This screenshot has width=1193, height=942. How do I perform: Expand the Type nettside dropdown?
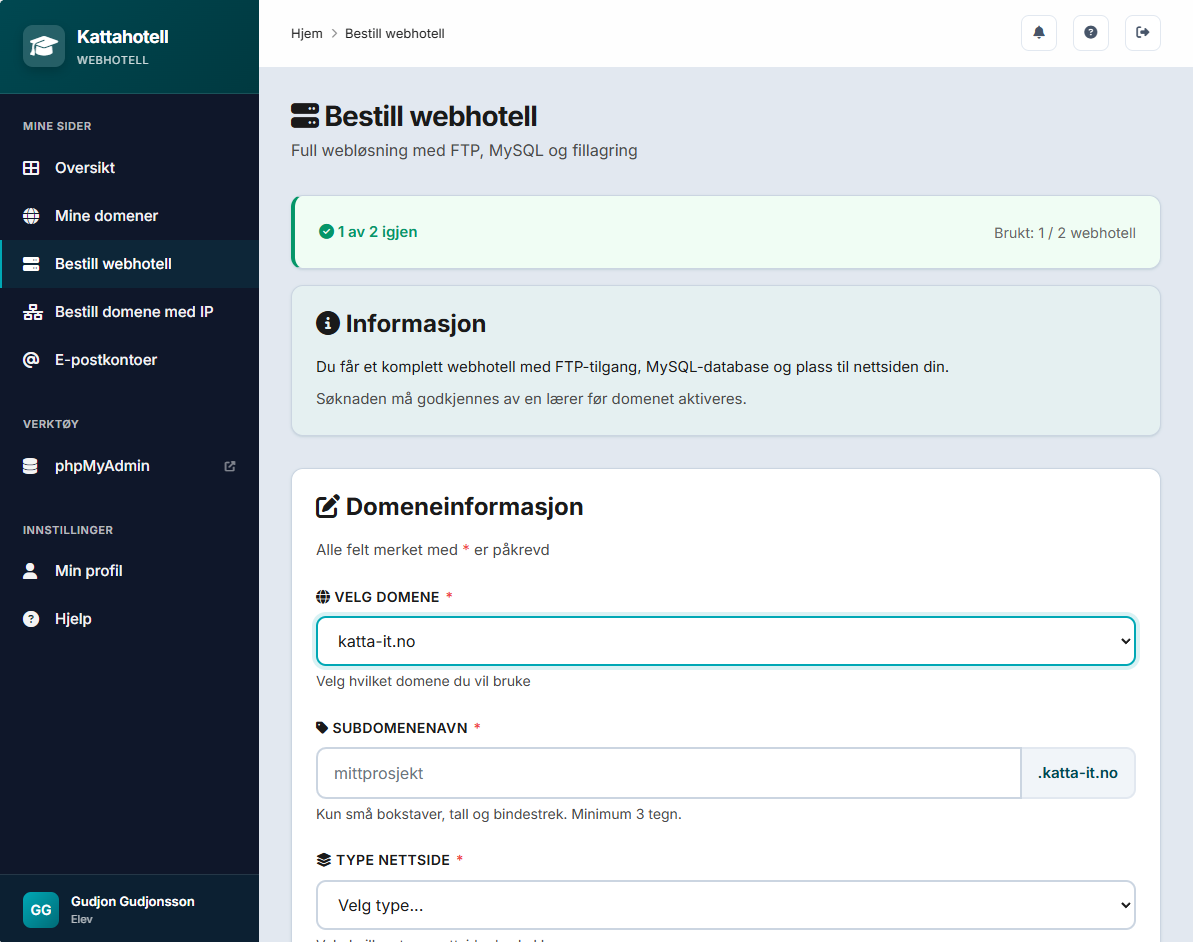coord(725,906)
